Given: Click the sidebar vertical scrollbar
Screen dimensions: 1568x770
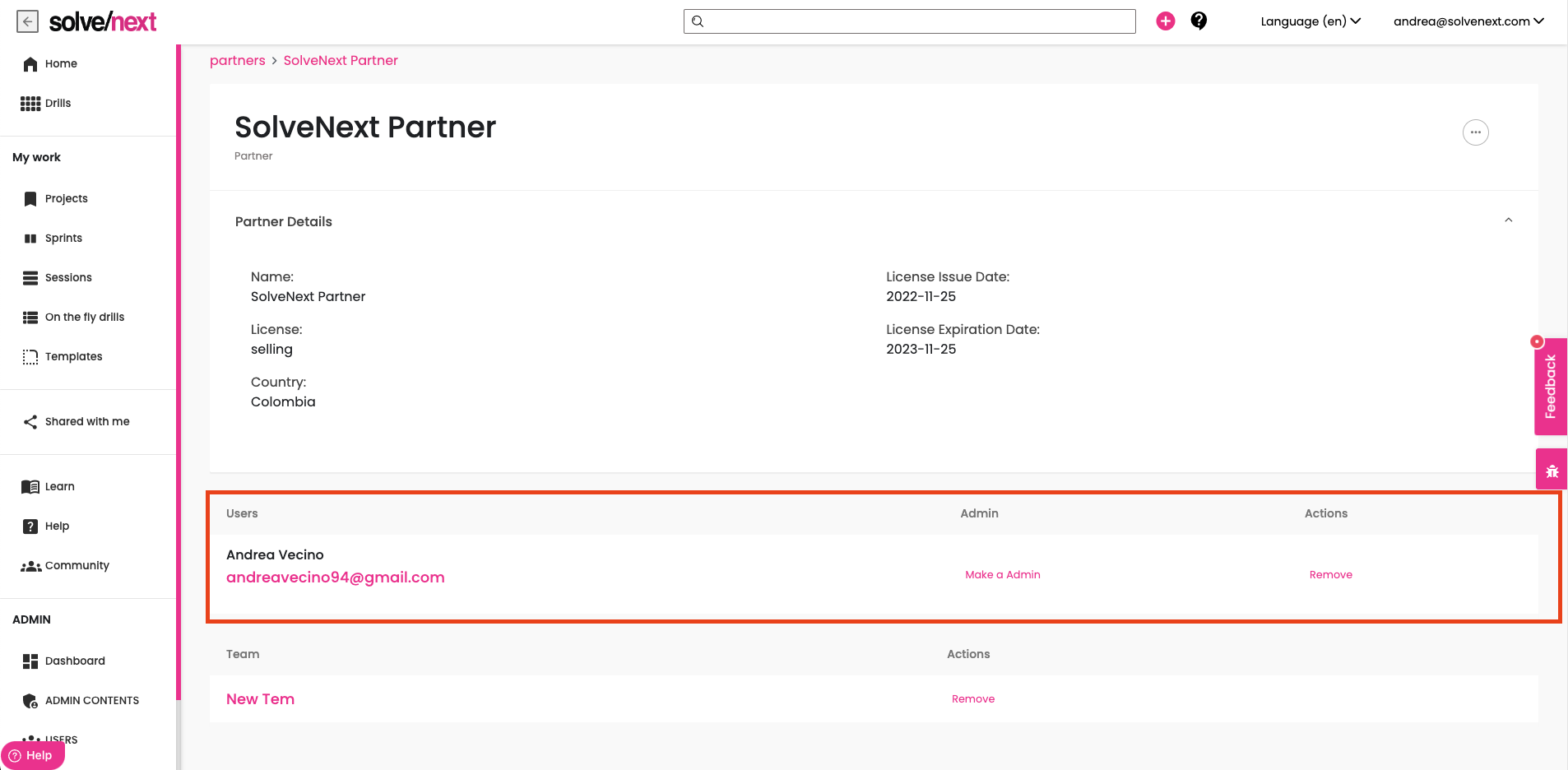Looking at the screenshot, I should (179, 373).
